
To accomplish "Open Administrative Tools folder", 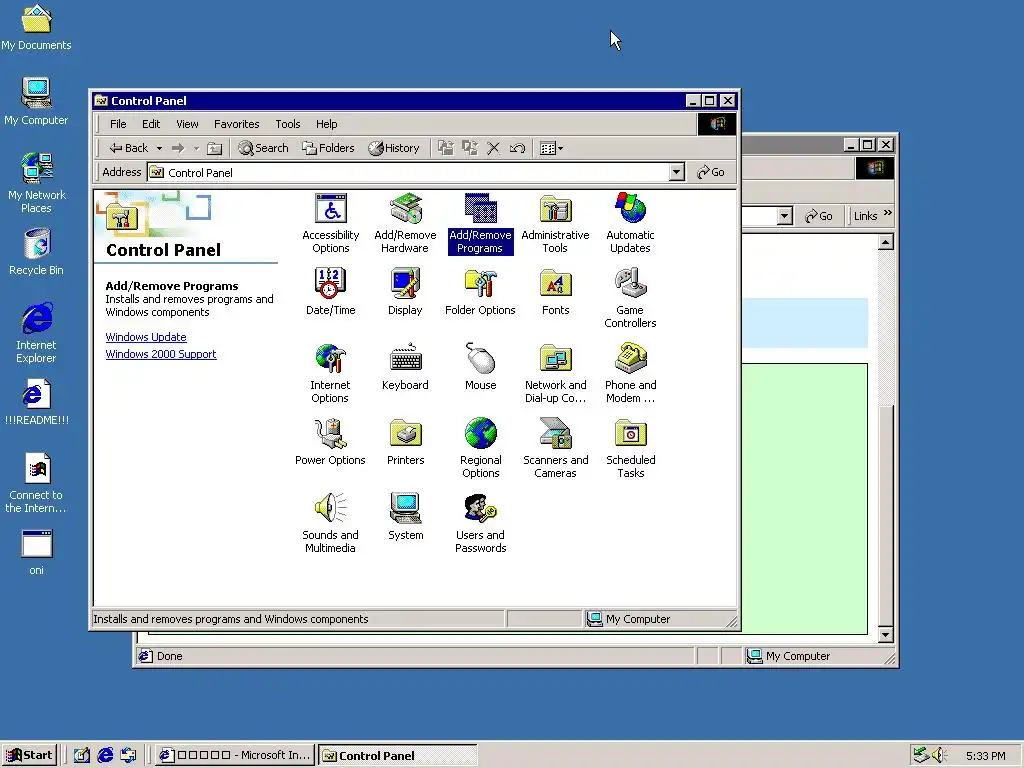I will click(x=555, y=223).
